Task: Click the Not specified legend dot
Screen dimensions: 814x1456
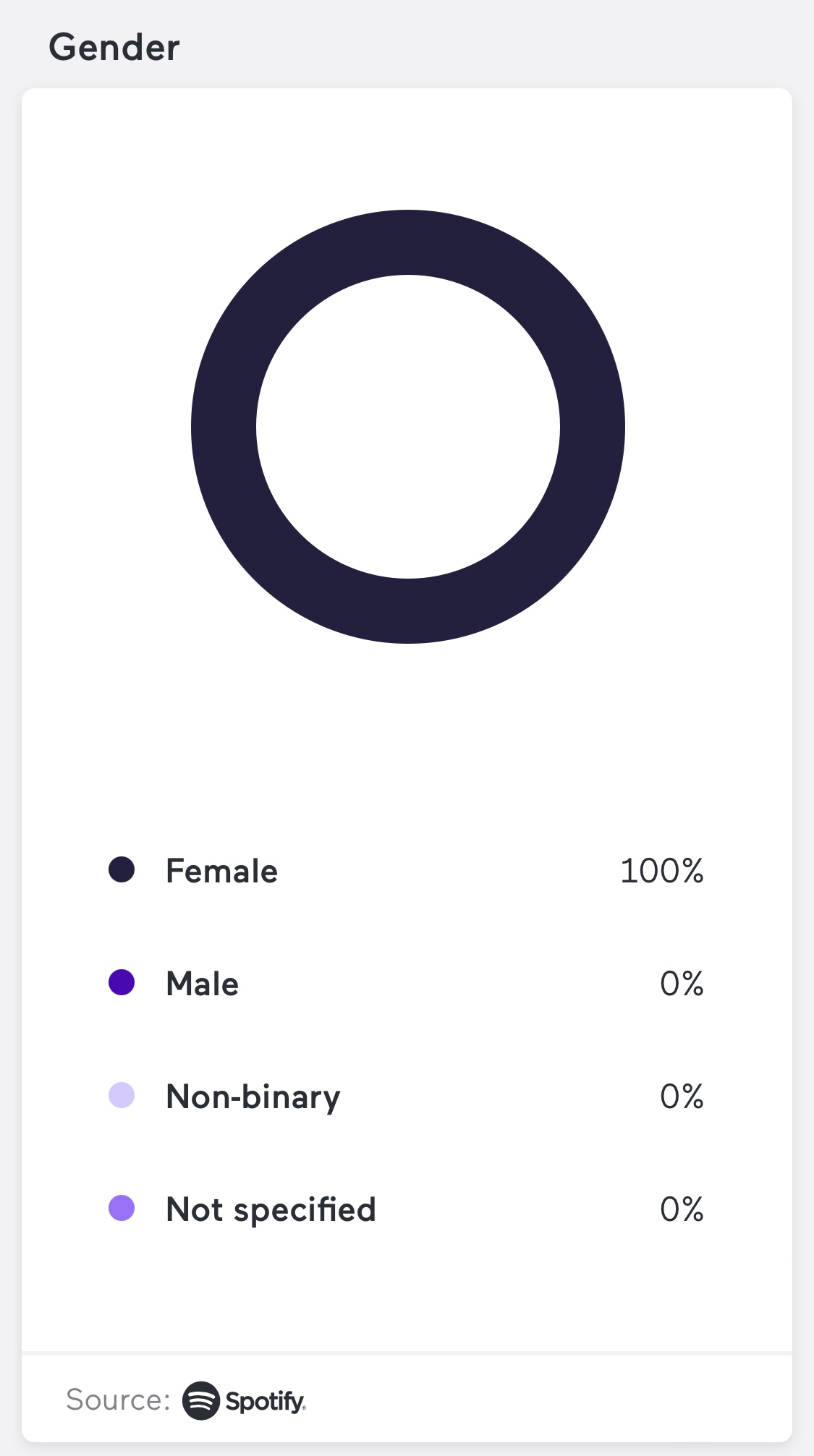Action: coord(122,1209)
